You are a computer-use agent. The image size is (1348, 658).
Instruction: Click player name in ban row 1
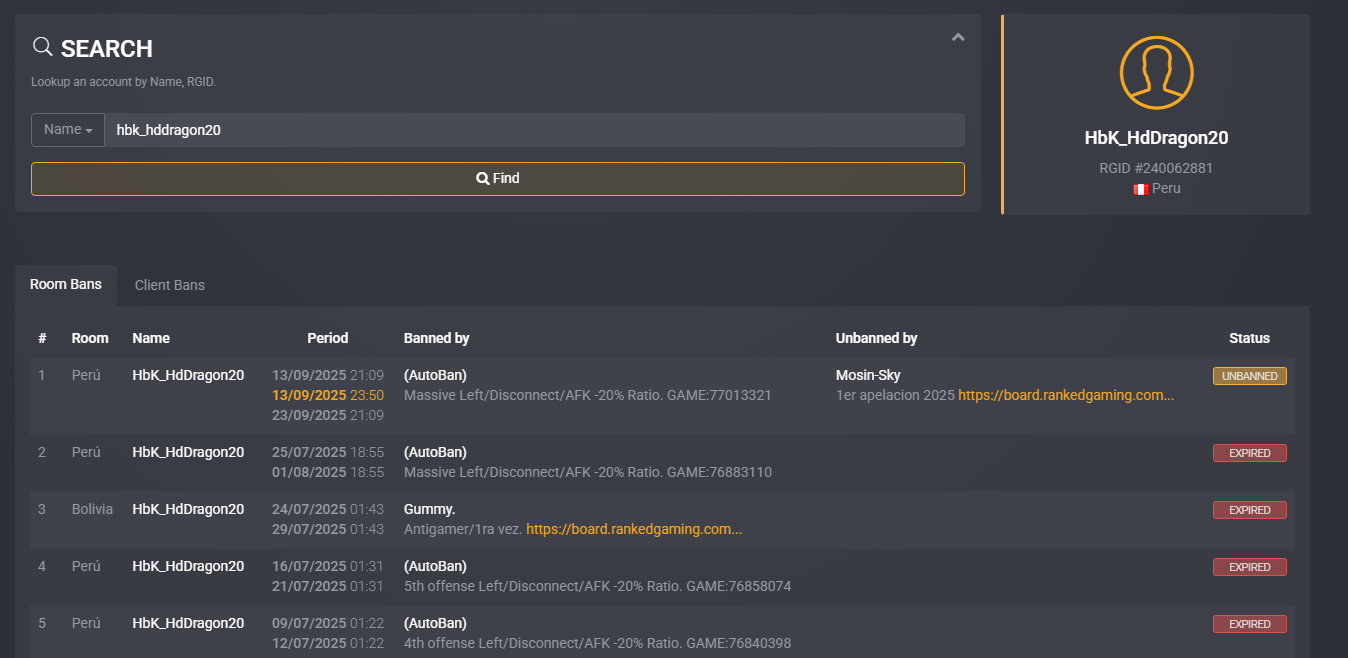point(188,375)
